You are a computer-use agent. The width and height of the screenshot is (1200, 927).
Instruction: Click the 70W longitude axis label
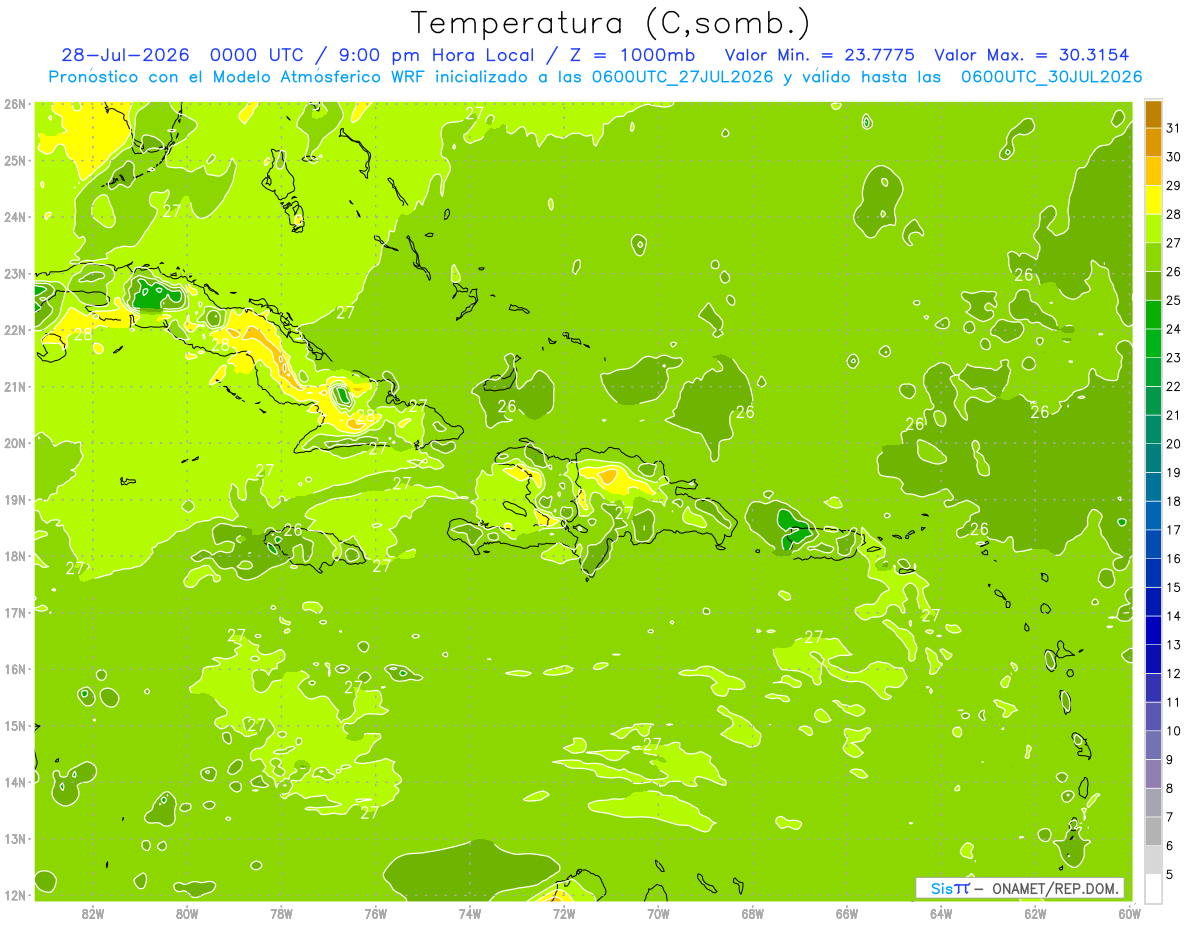[x=658, y=912]
